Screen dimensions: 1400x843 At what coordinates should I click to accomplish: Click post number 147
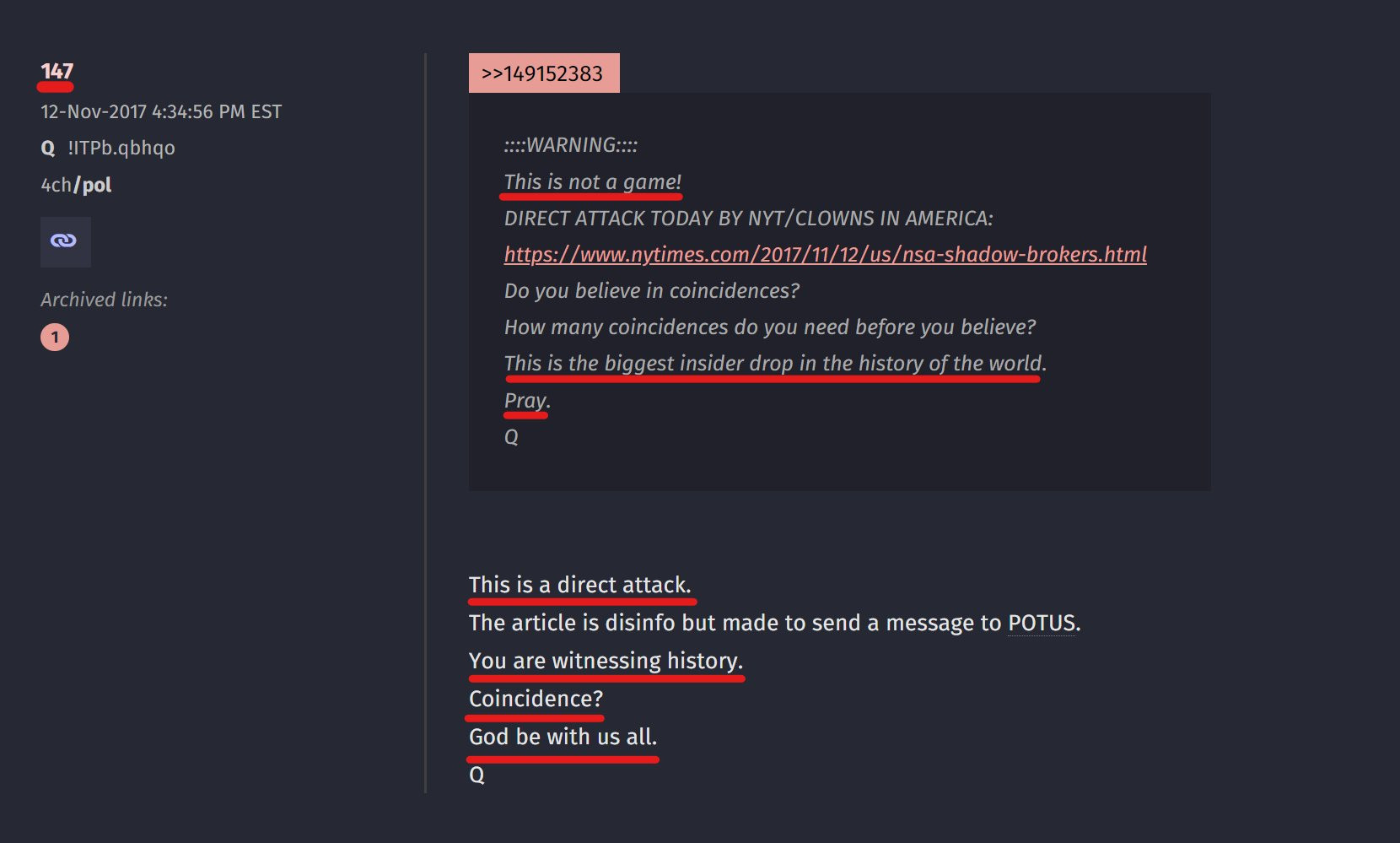(x=57, y=72)
